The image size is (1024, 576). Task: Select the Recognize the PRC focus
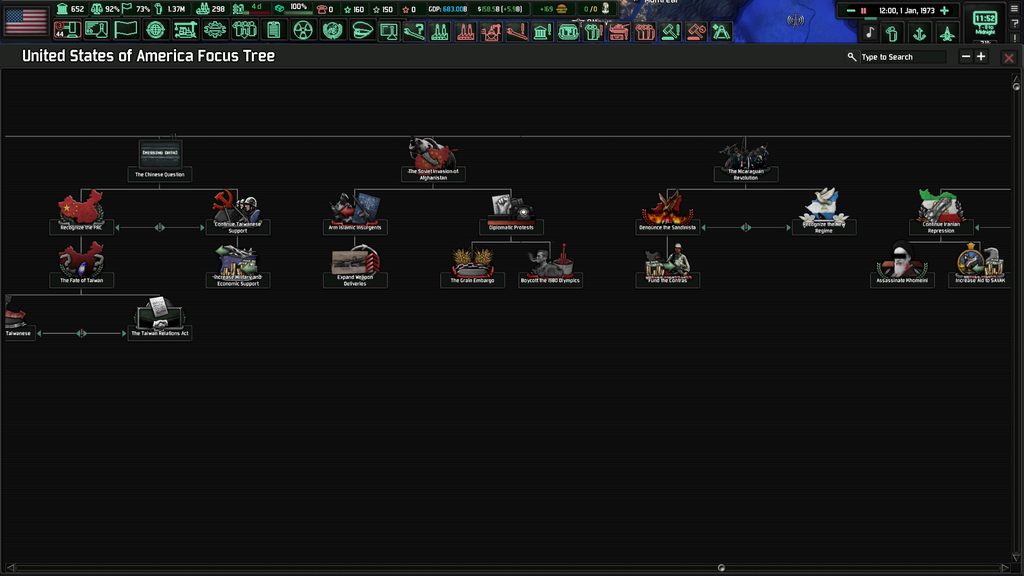(x=81, y=212)
